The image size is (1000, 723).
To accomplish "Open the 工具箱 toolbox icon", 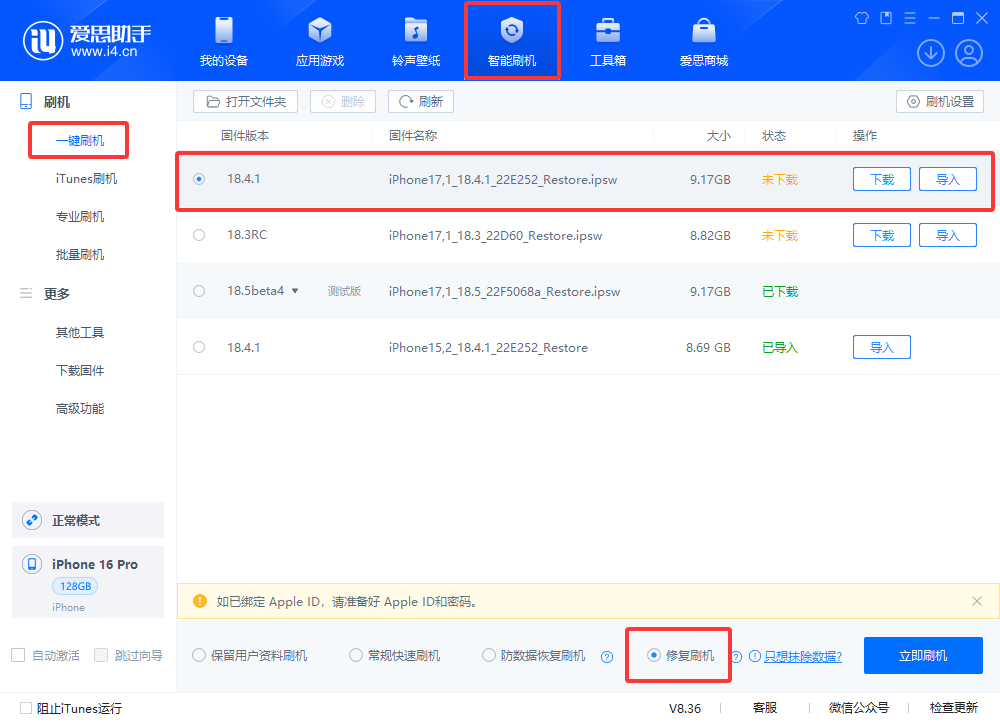I will pyautogui.click(x=607, y=31).
